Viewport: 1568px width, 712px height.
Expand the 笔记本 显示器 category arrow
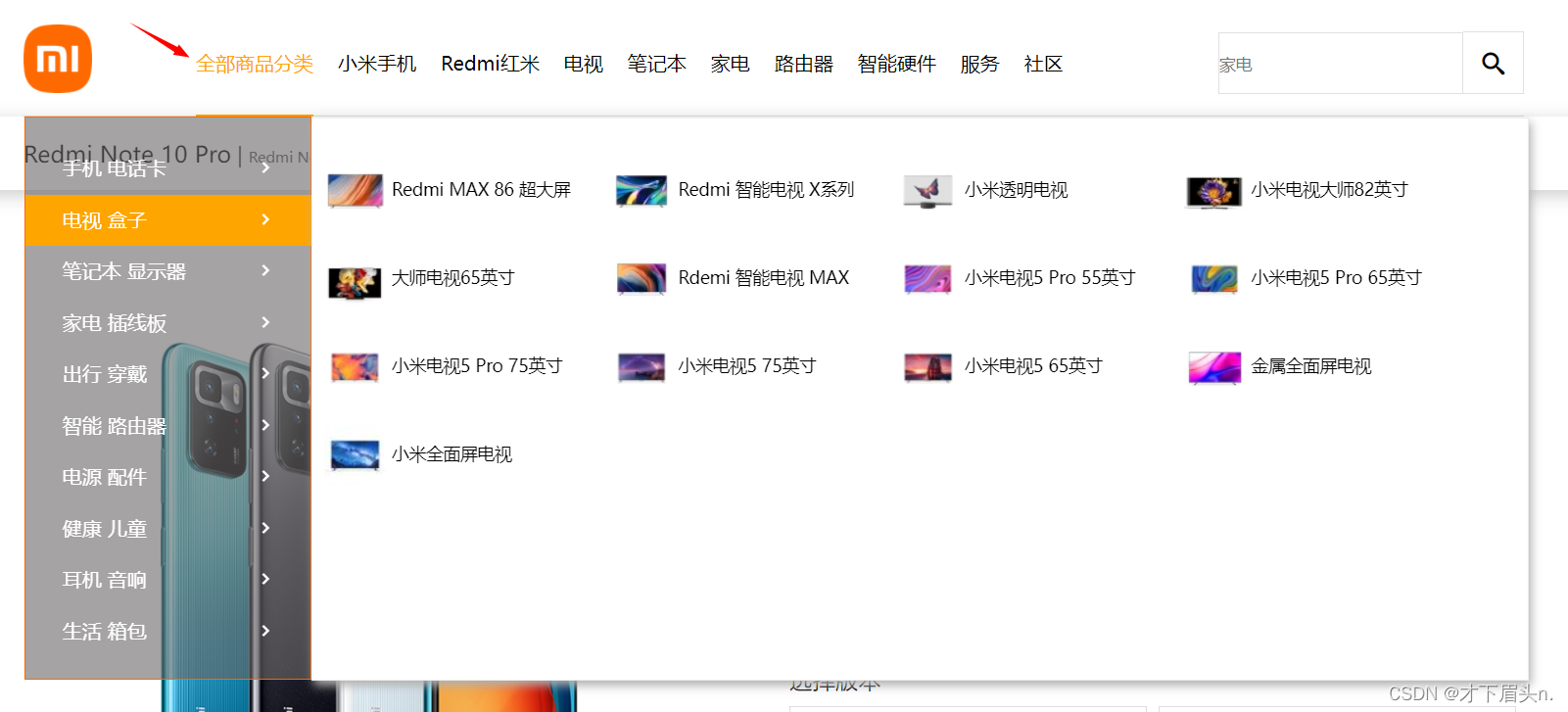click(x=265, y=270)
